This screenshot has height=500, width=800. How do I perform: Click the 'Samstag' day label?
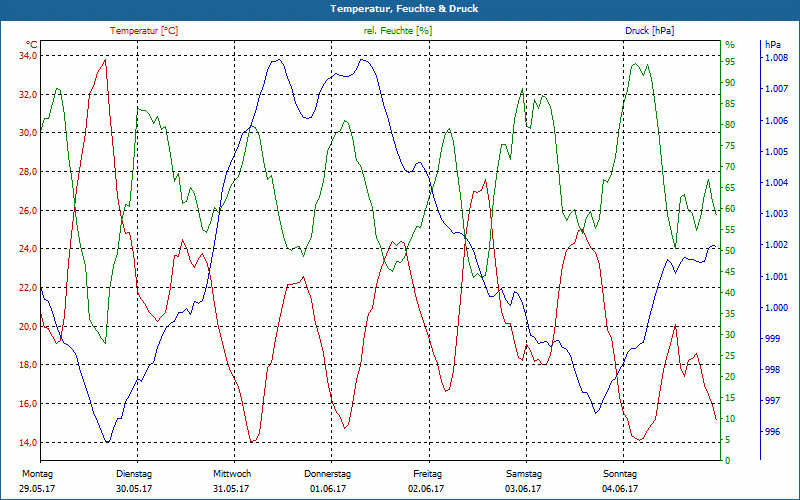(x=523, y=474)
